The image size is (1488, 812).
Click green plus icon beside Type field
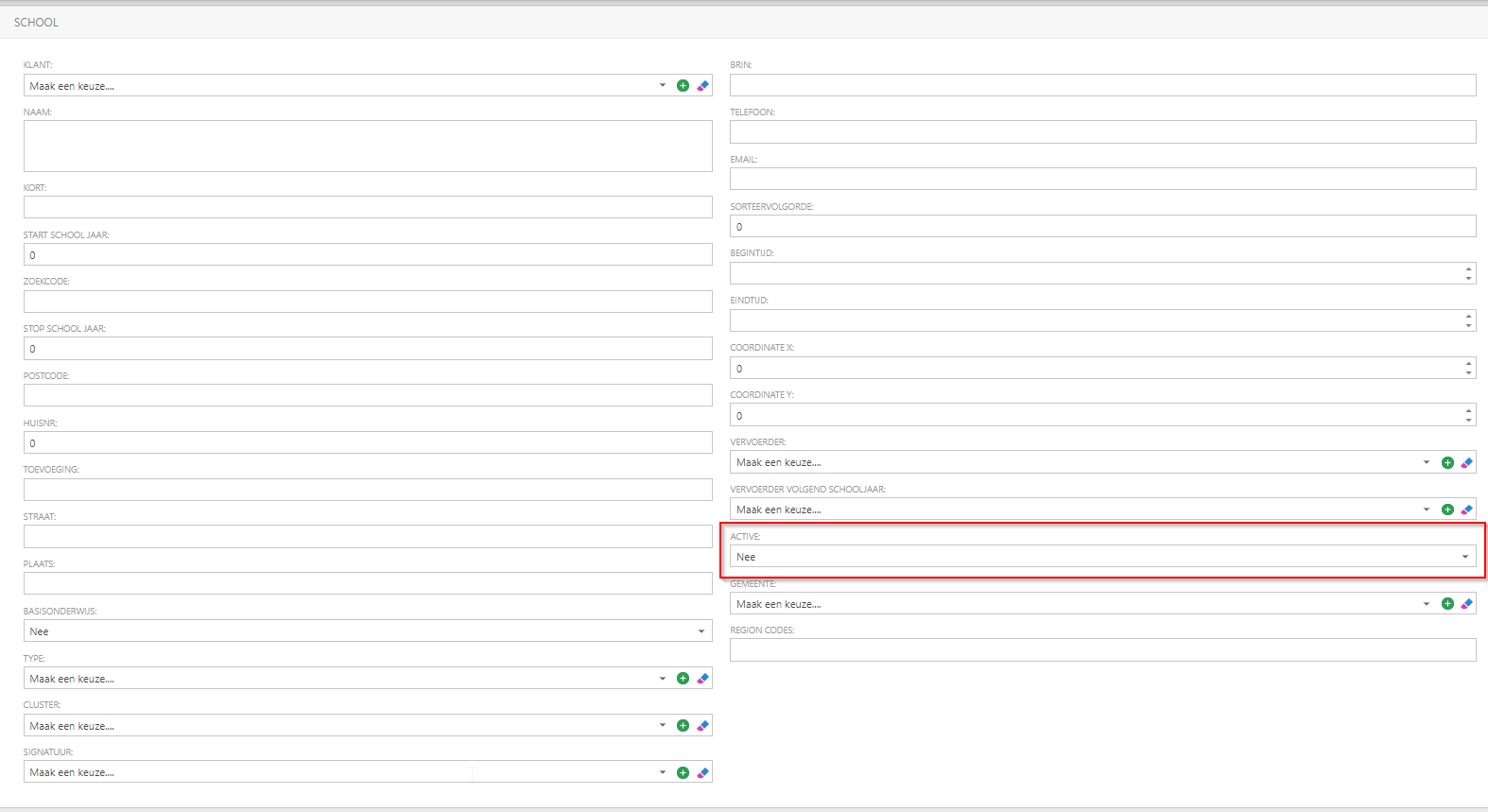tap(683, 679)
